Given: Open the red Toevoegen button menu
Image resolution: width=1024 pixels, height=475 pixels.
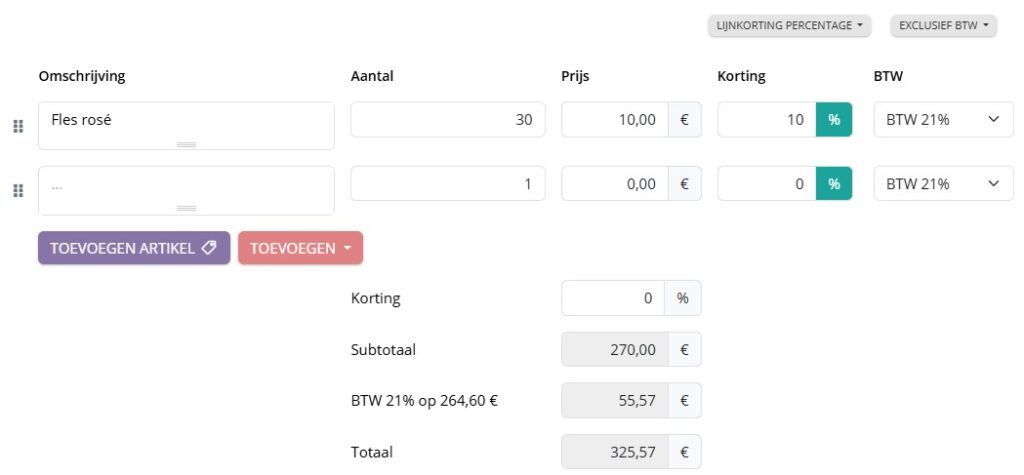Looking at the screenshot, I should click(300, 248).
